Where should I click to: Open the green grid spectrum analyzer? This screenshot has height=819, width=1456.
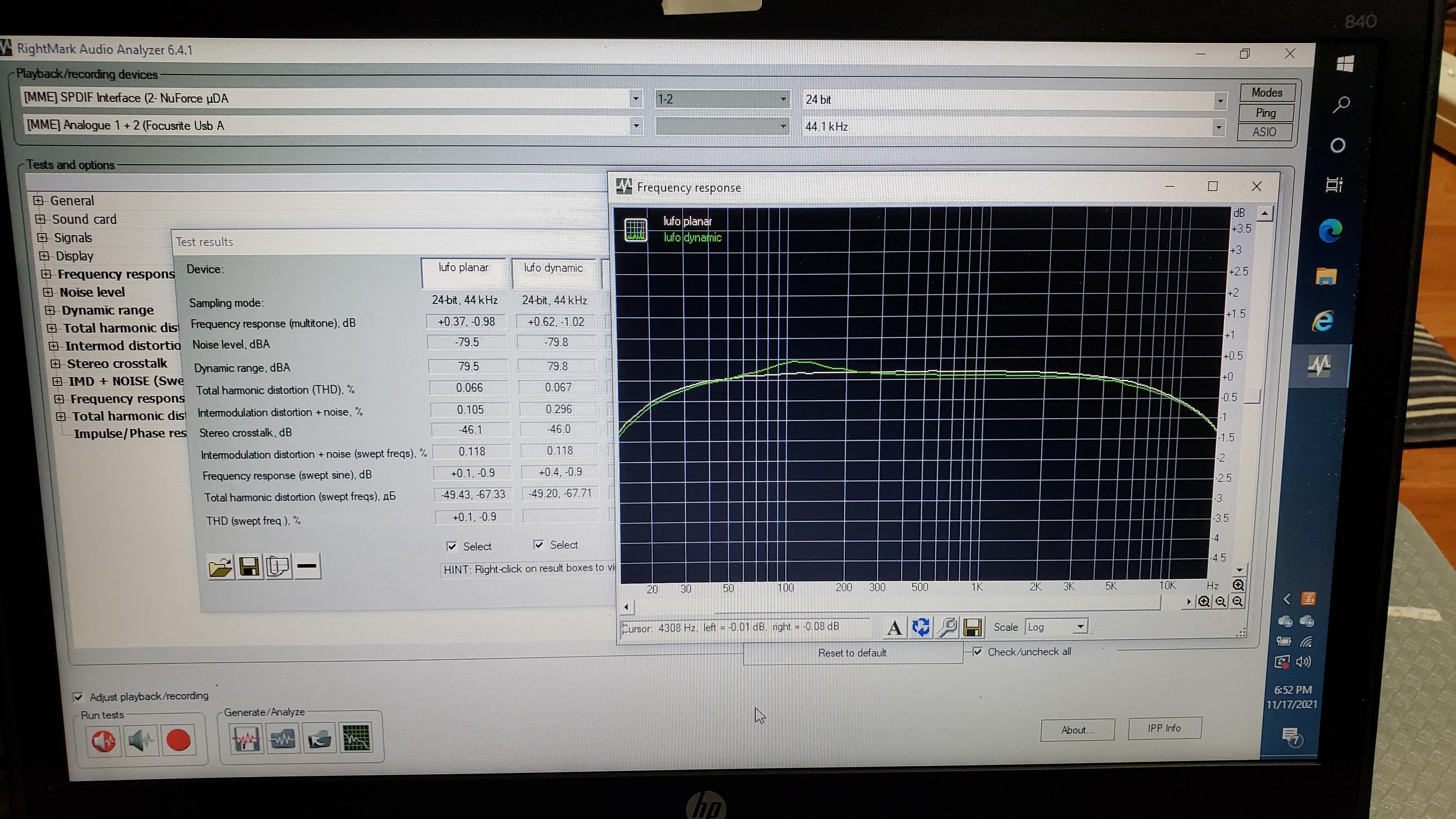(356, 738)
